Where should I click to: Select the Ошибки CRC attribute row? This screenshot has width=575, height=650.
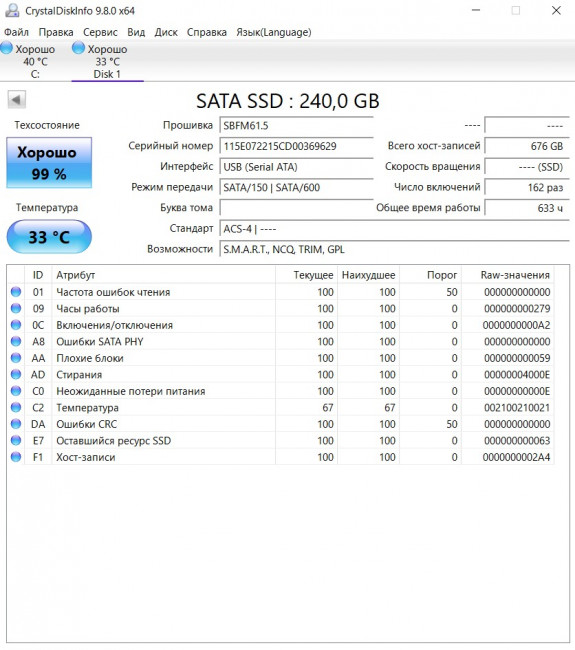click(x=281, y=424)
